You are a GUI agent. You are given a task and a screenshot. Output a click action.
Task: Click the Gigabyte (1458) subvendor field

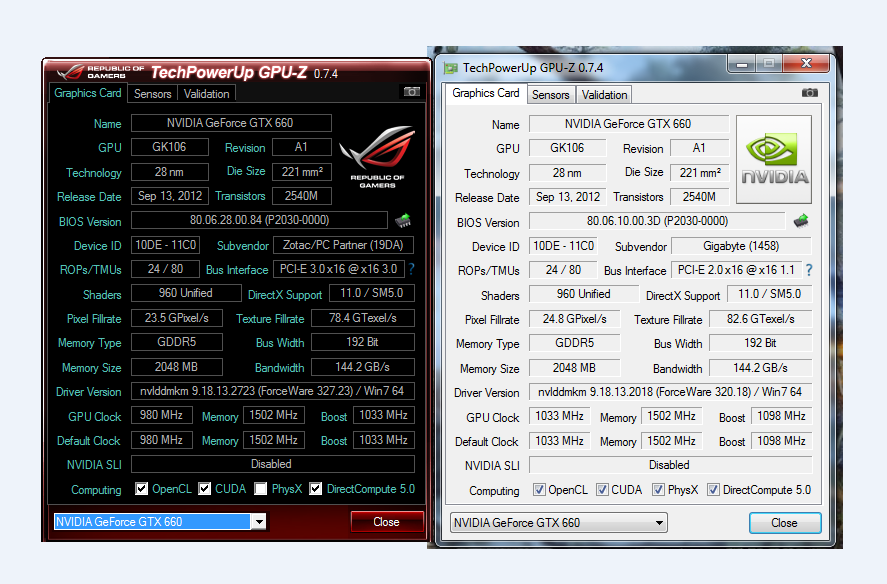741,246
